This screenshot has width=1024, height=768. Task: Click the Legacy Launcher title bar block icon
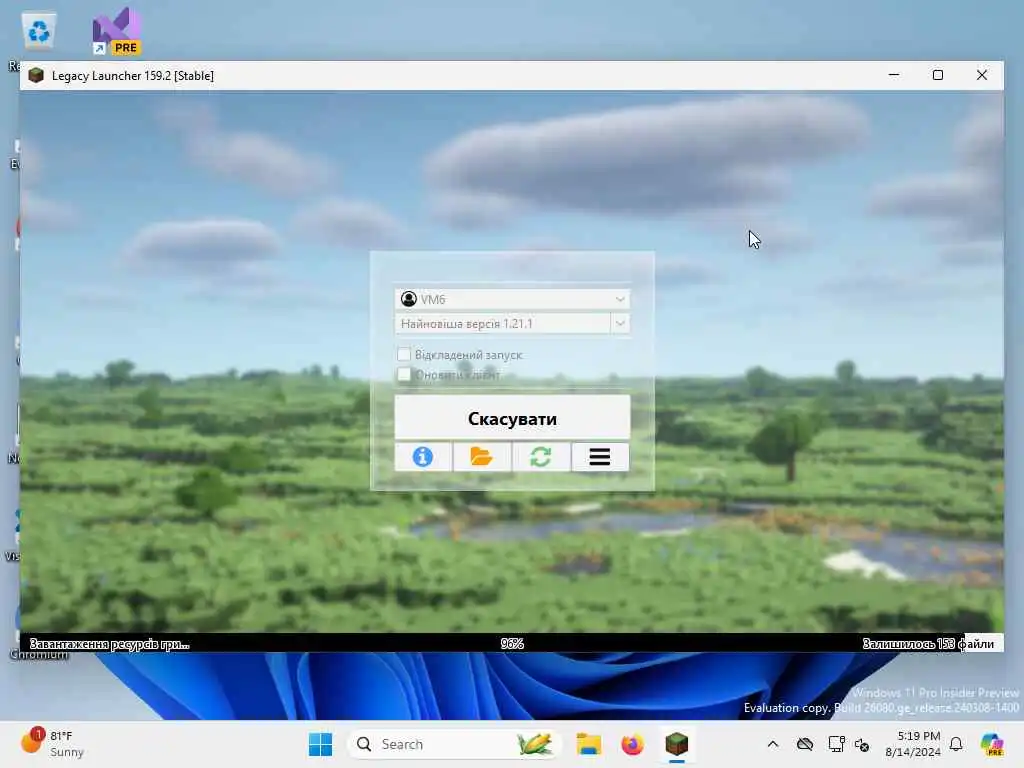[x=37, y=75]
